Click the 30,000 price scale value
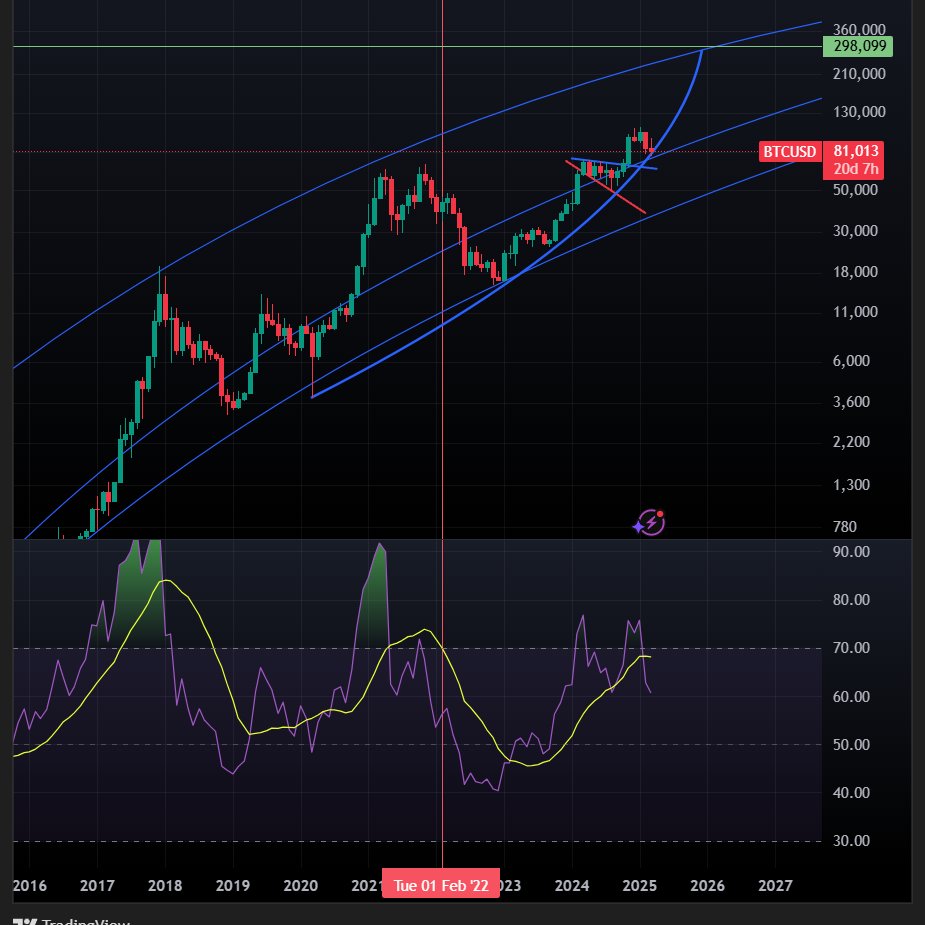The width and height of the screenshot is (925, 925). (x=855, y=231)
